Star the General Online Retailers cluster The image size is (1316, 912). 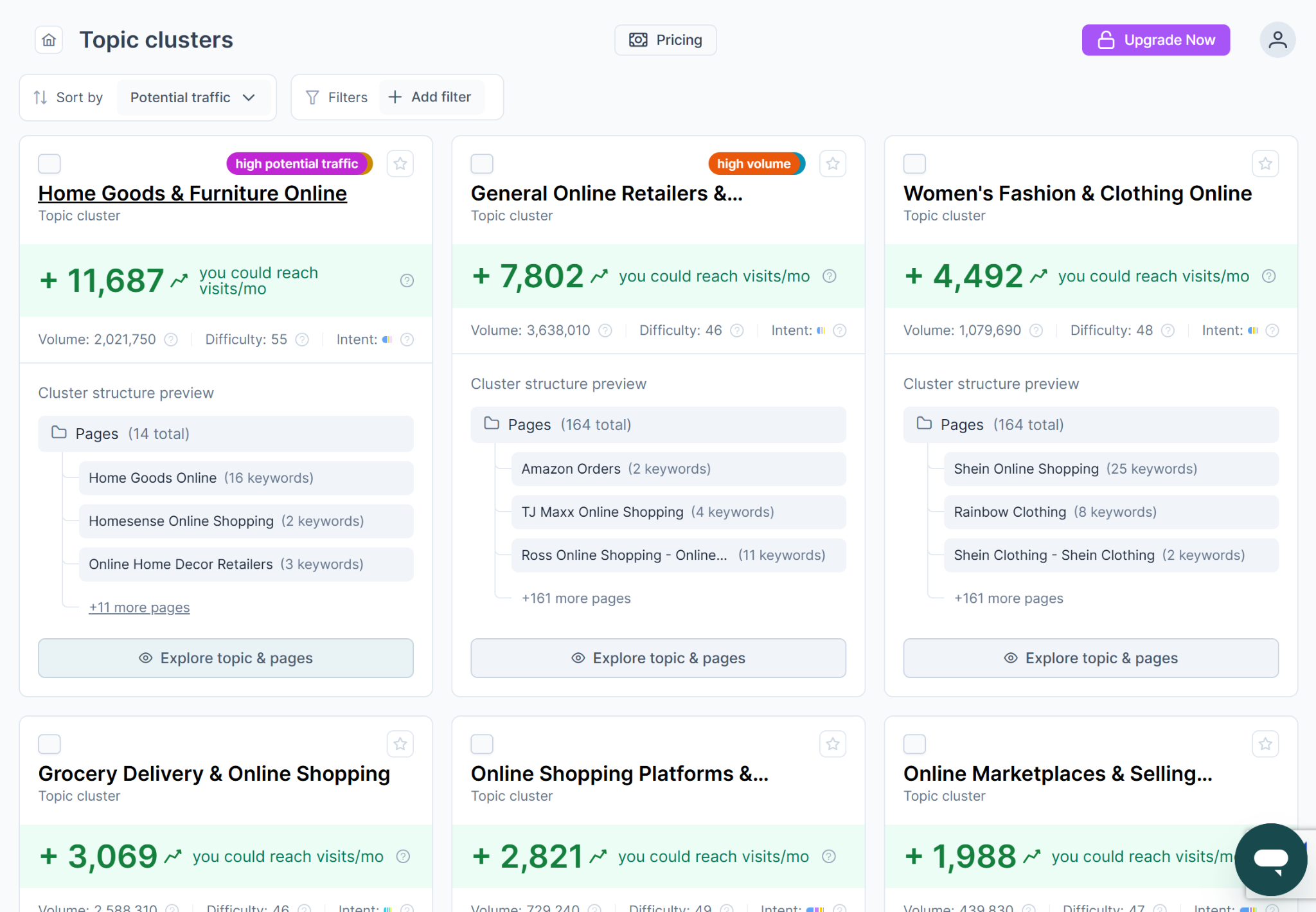pos(832,164)
